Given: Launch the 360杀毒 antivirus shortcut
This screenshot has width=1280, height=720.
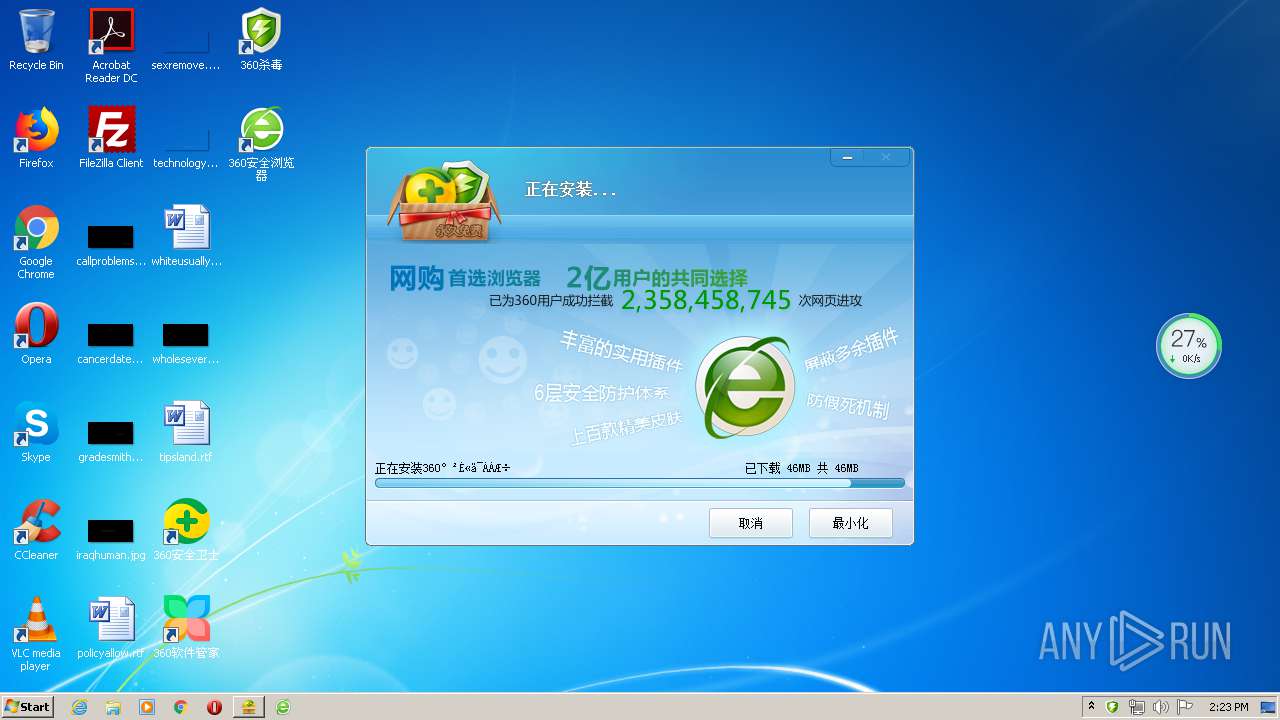Looking at the screenshot, I should [261, 40].
